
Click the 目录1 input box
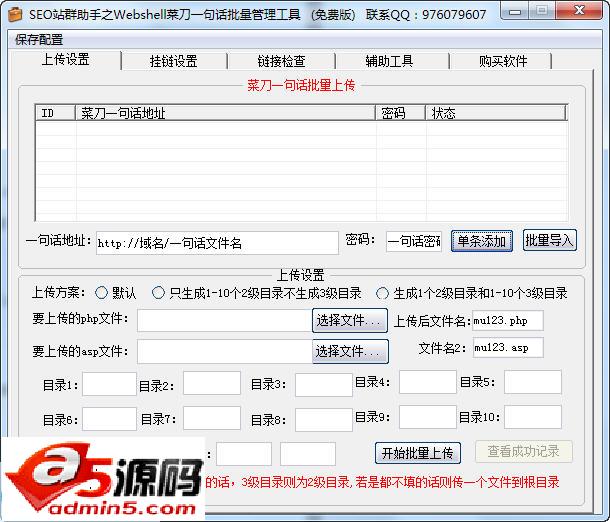109,384
